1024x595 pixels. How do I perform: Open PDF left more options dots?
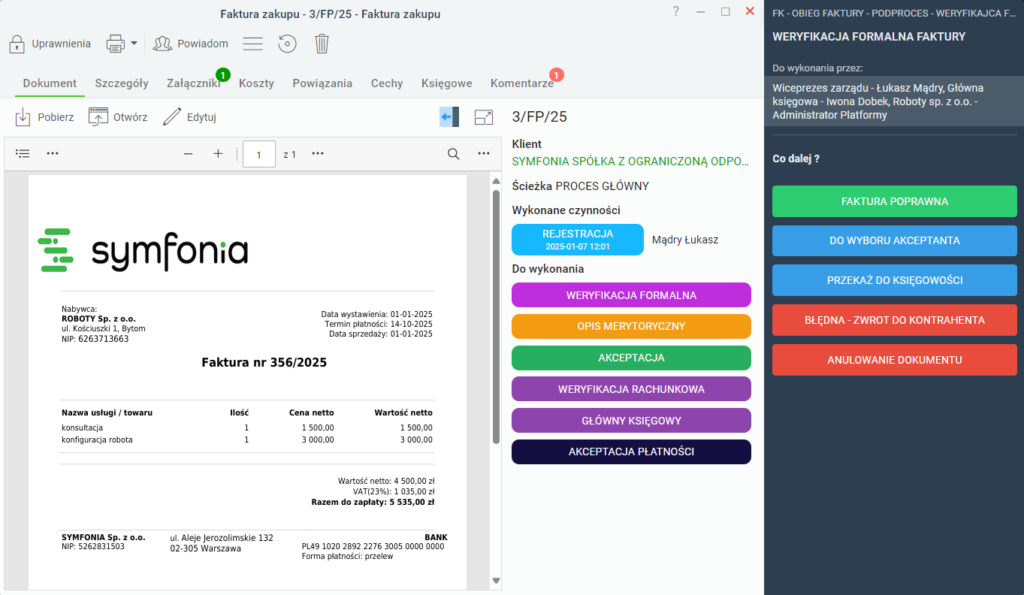53,154
